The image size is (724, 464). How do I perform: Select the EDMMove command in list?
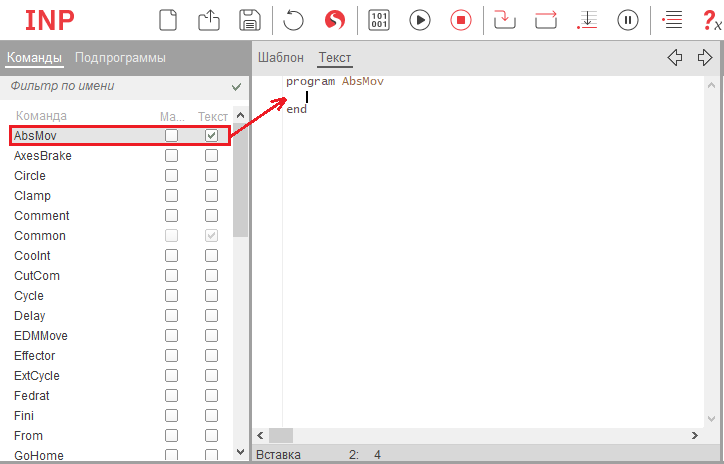[x=41, y=336]
